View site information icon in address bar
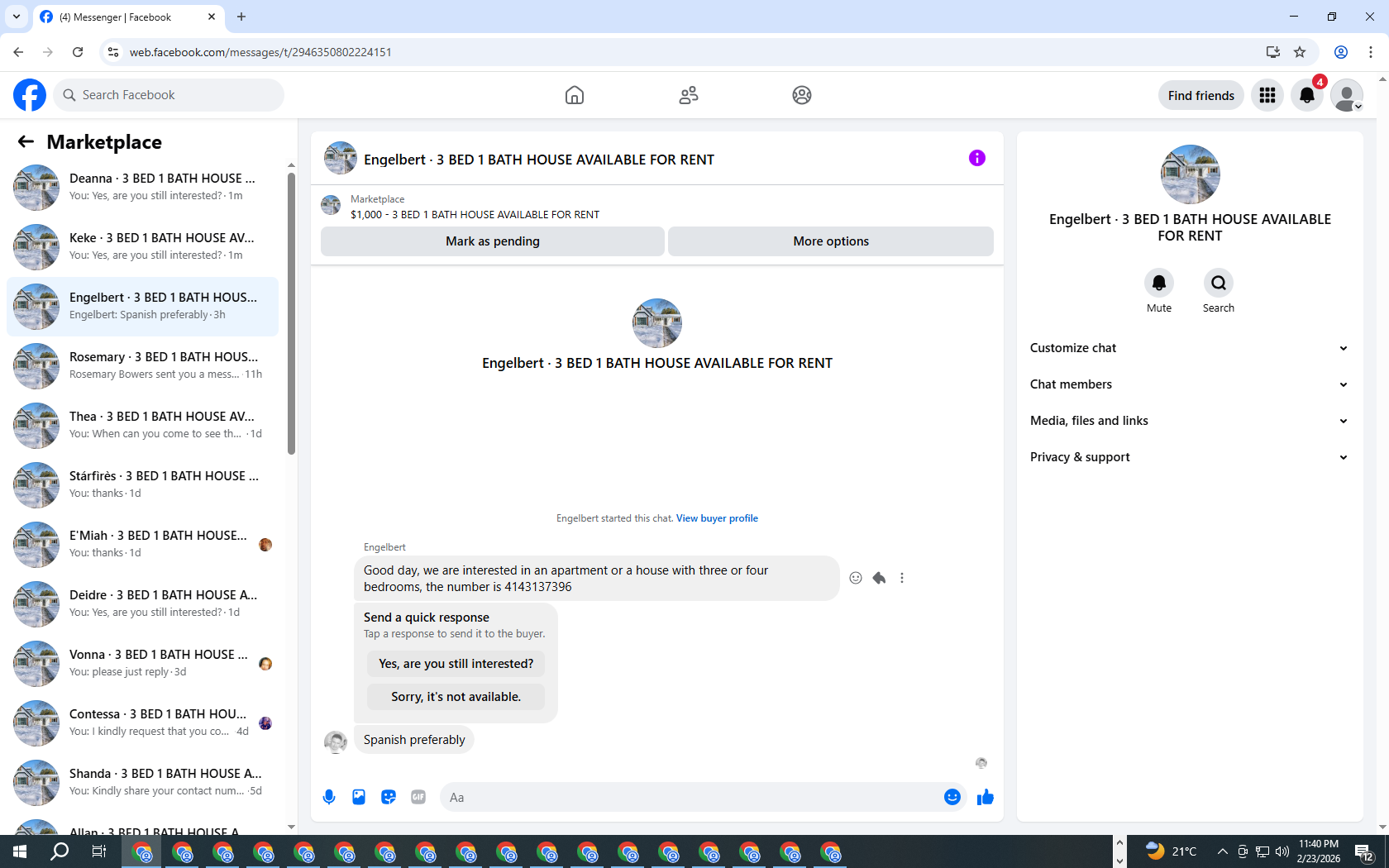 pos(113,52)
